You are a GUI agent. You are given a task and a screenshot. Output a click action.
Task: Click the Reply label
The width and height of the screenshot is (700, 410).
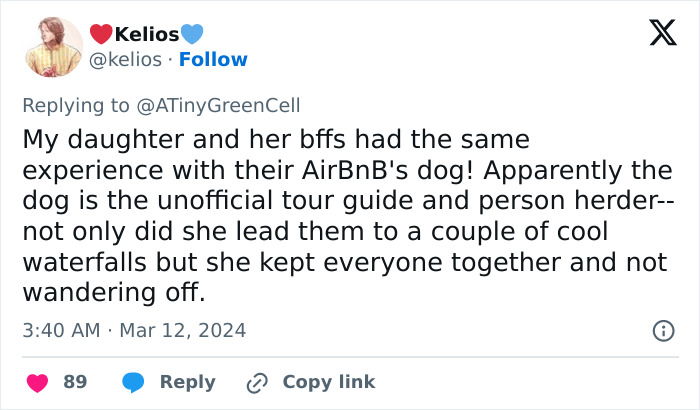click(188, 382)
